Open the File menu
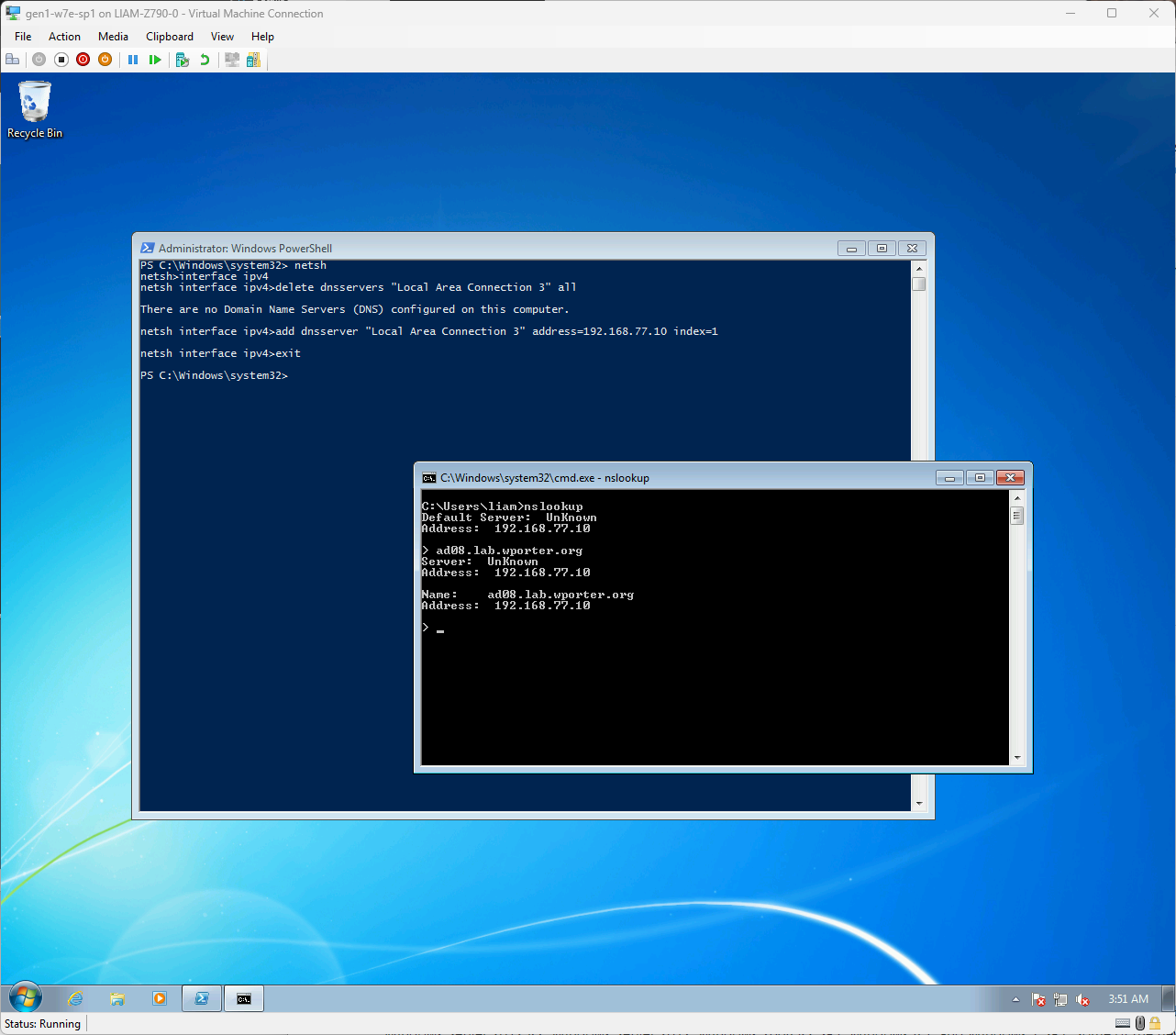This screenshot has height=1035, width=1176. click(23, 37)
